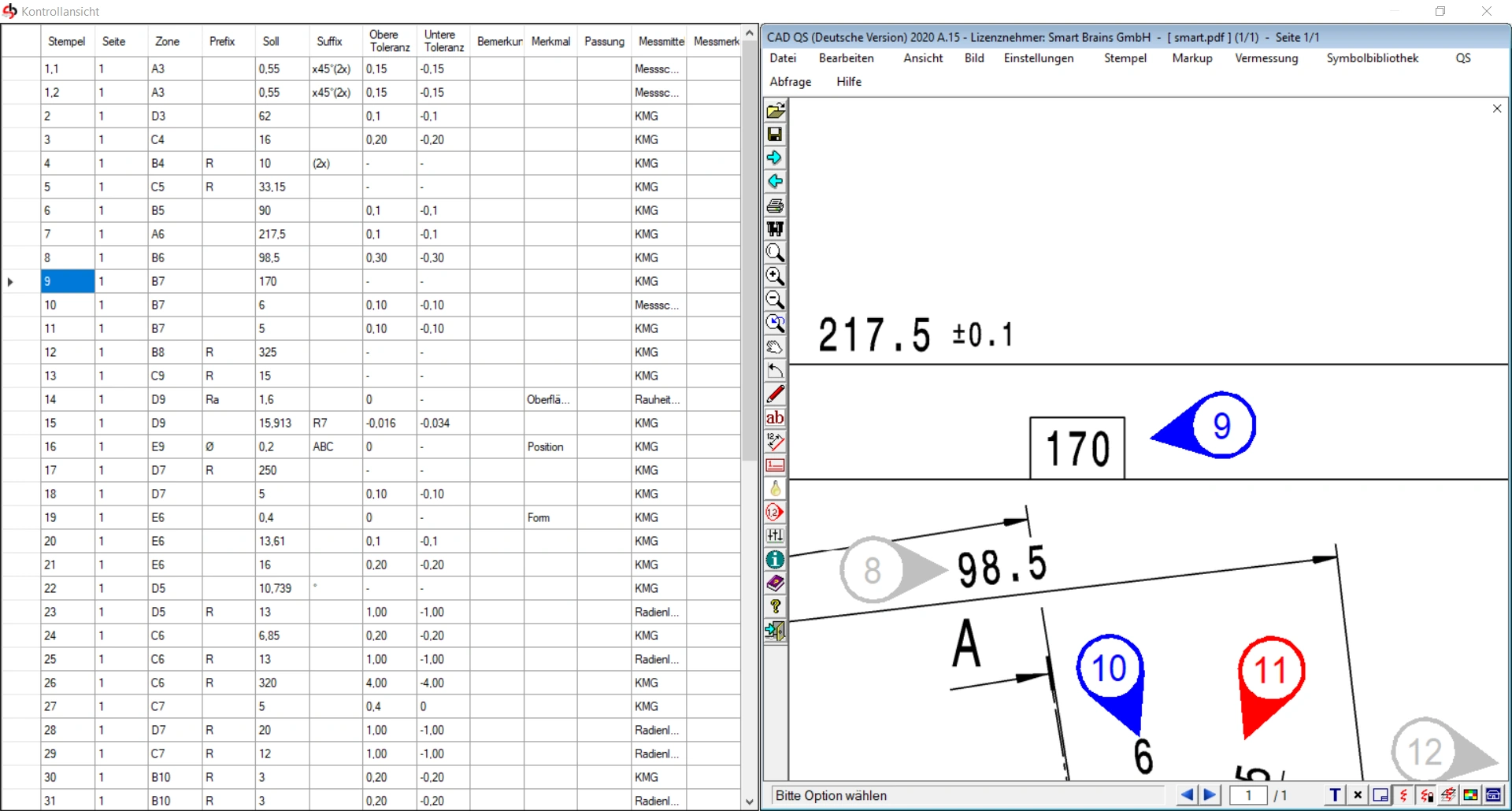Open the Vermessung menu
Screen dimensions: 1512x811
click(x=1266, y=58)
